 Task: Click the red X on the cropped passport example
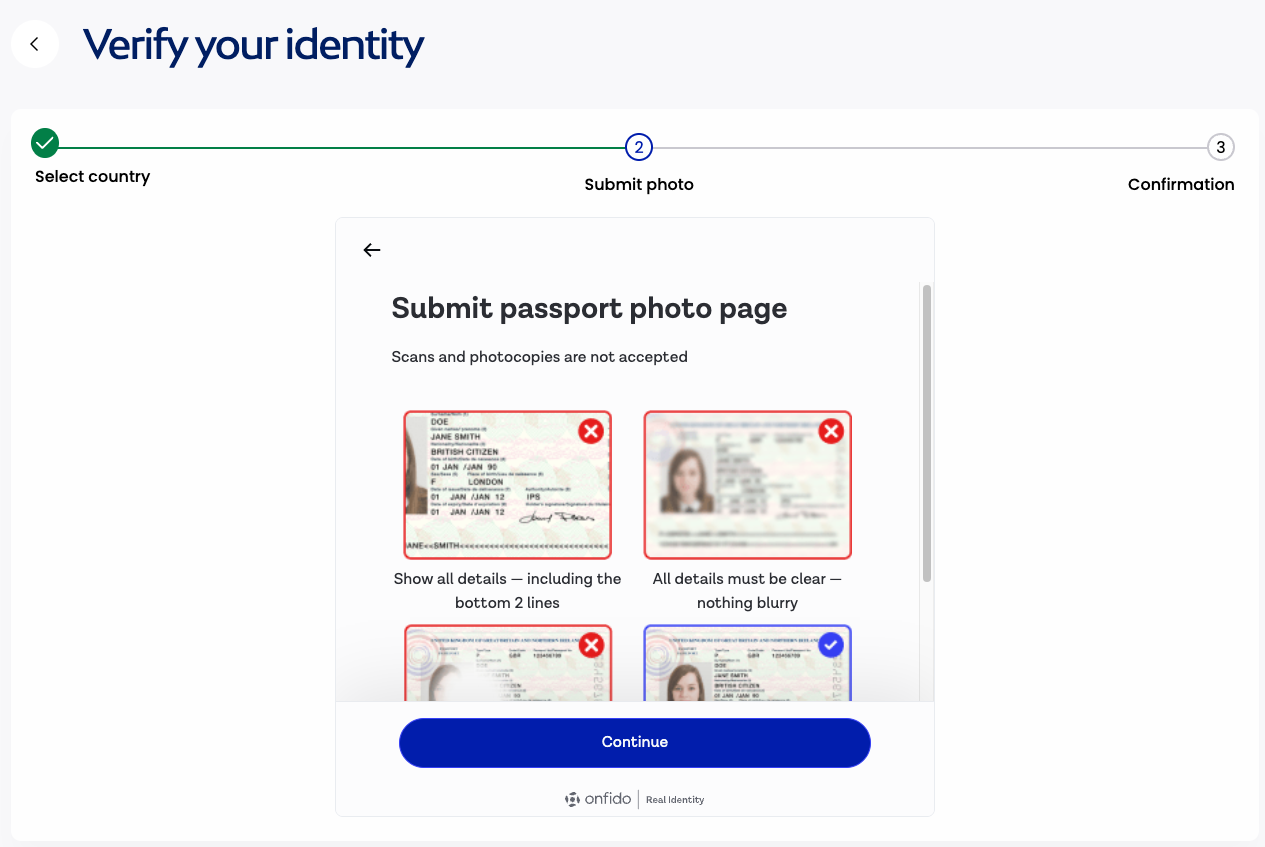point(589,430)
